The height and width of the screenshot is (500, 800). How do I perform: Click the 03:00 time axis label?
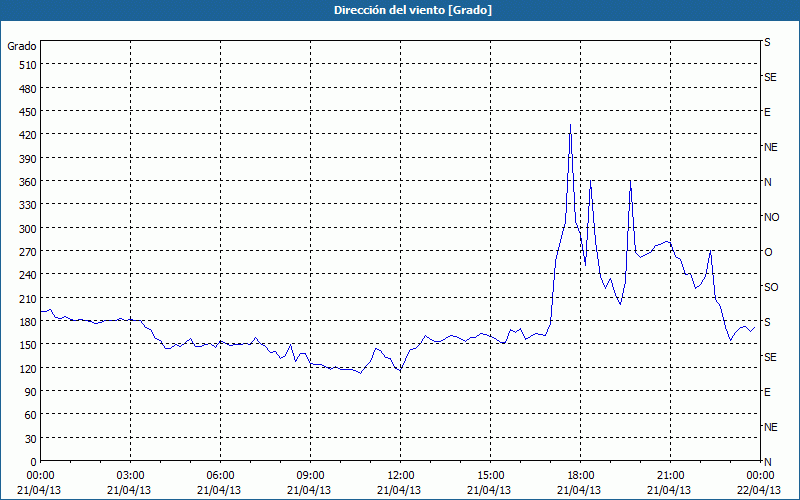coord(130,476)
